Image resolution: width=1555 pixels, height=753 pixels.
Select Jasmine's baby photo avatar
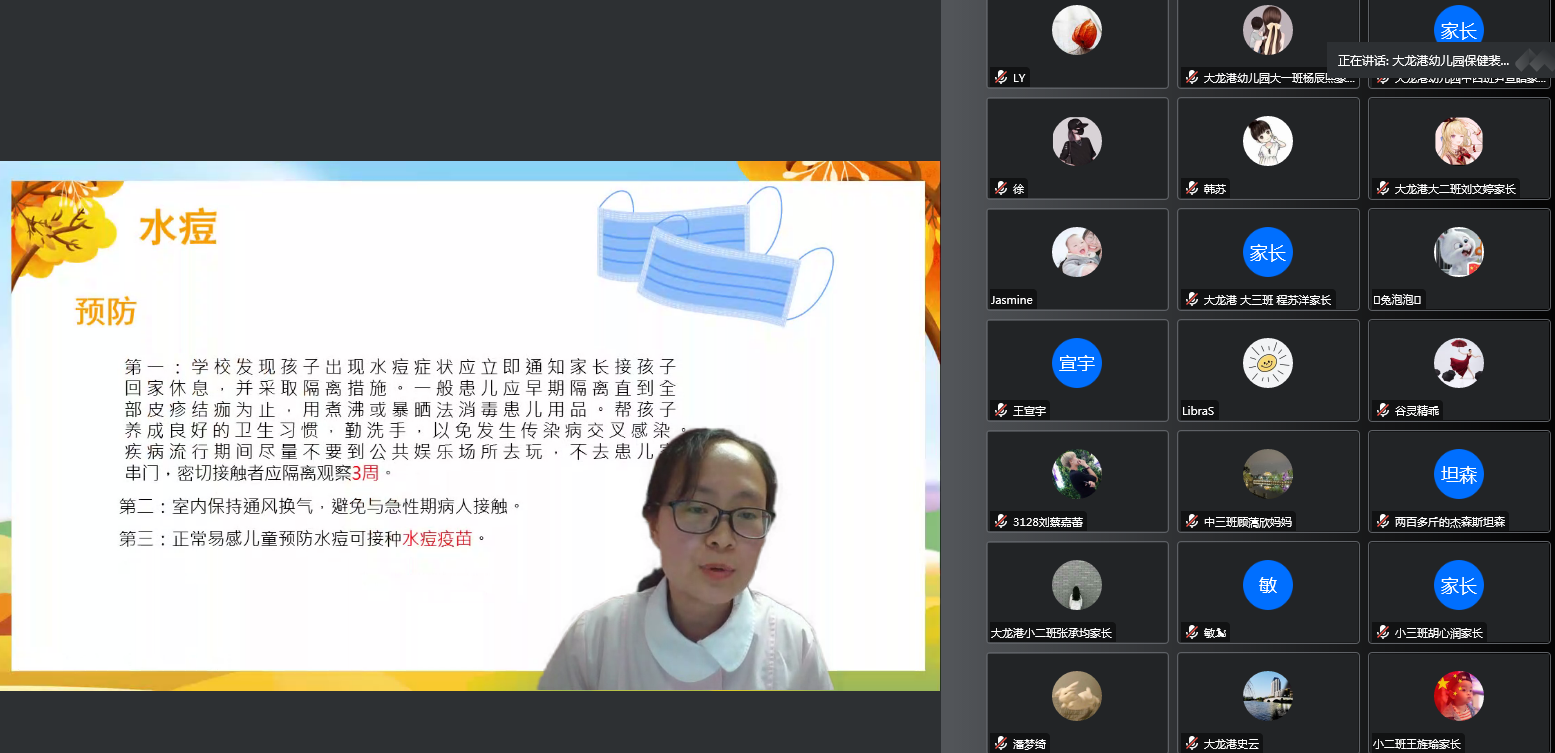1077,252
